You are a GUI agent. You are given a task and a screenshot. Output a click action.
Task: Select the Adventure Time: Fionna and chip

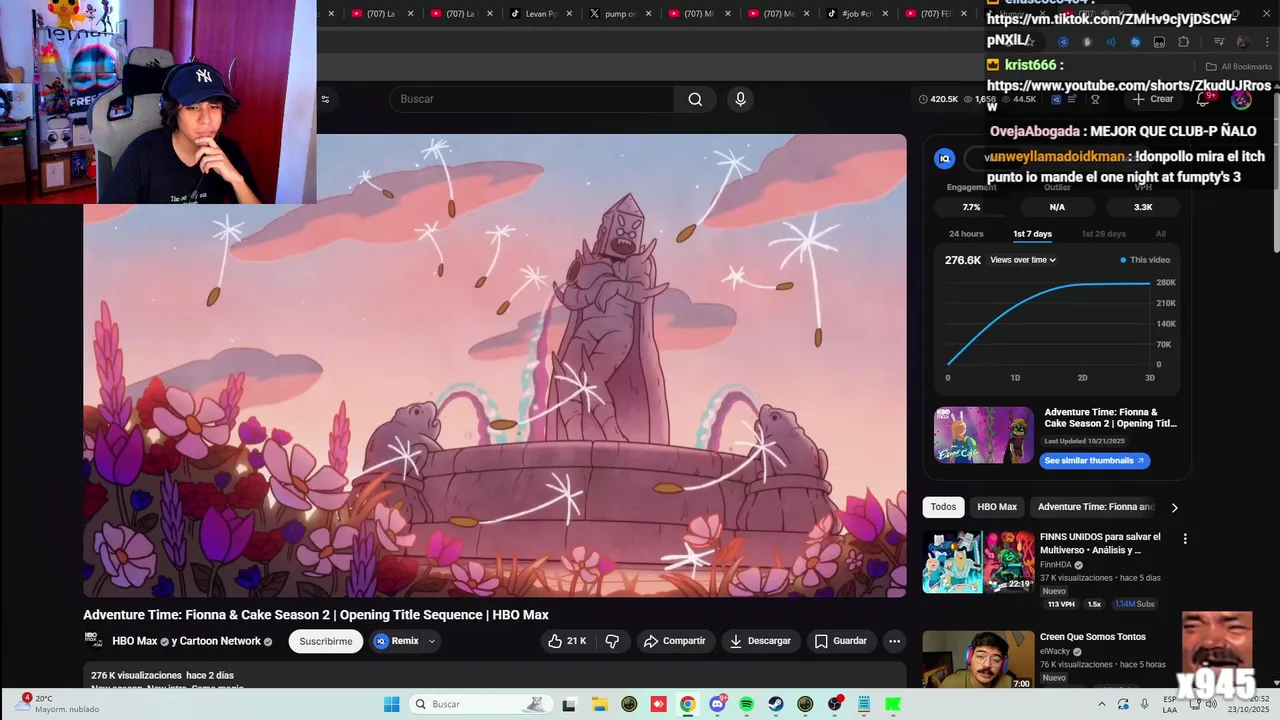tap(1095, 507)
